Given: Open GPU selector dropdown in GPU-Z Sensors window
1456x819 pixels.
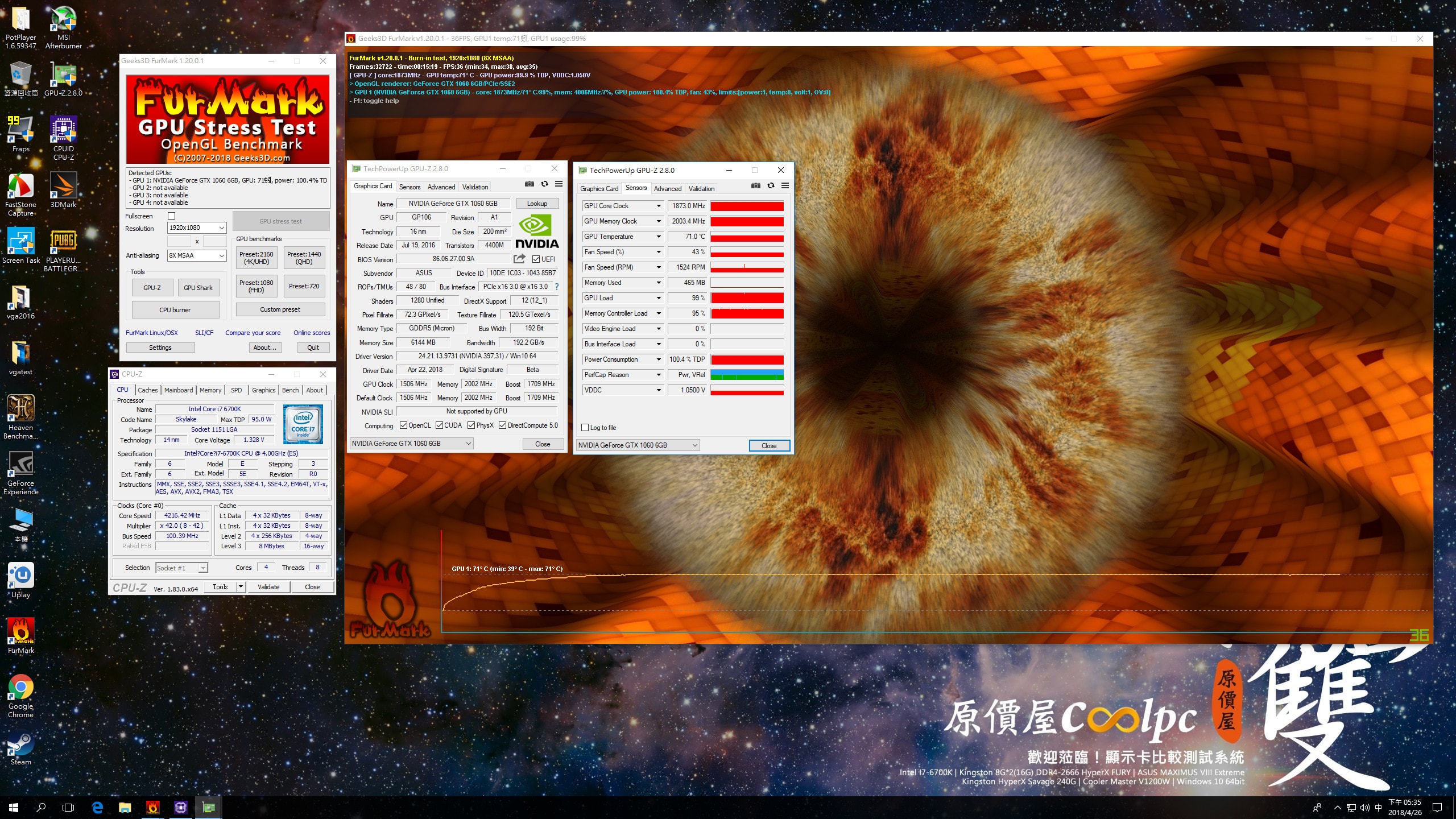Looking at the screenshot, I should coord(638,445).
